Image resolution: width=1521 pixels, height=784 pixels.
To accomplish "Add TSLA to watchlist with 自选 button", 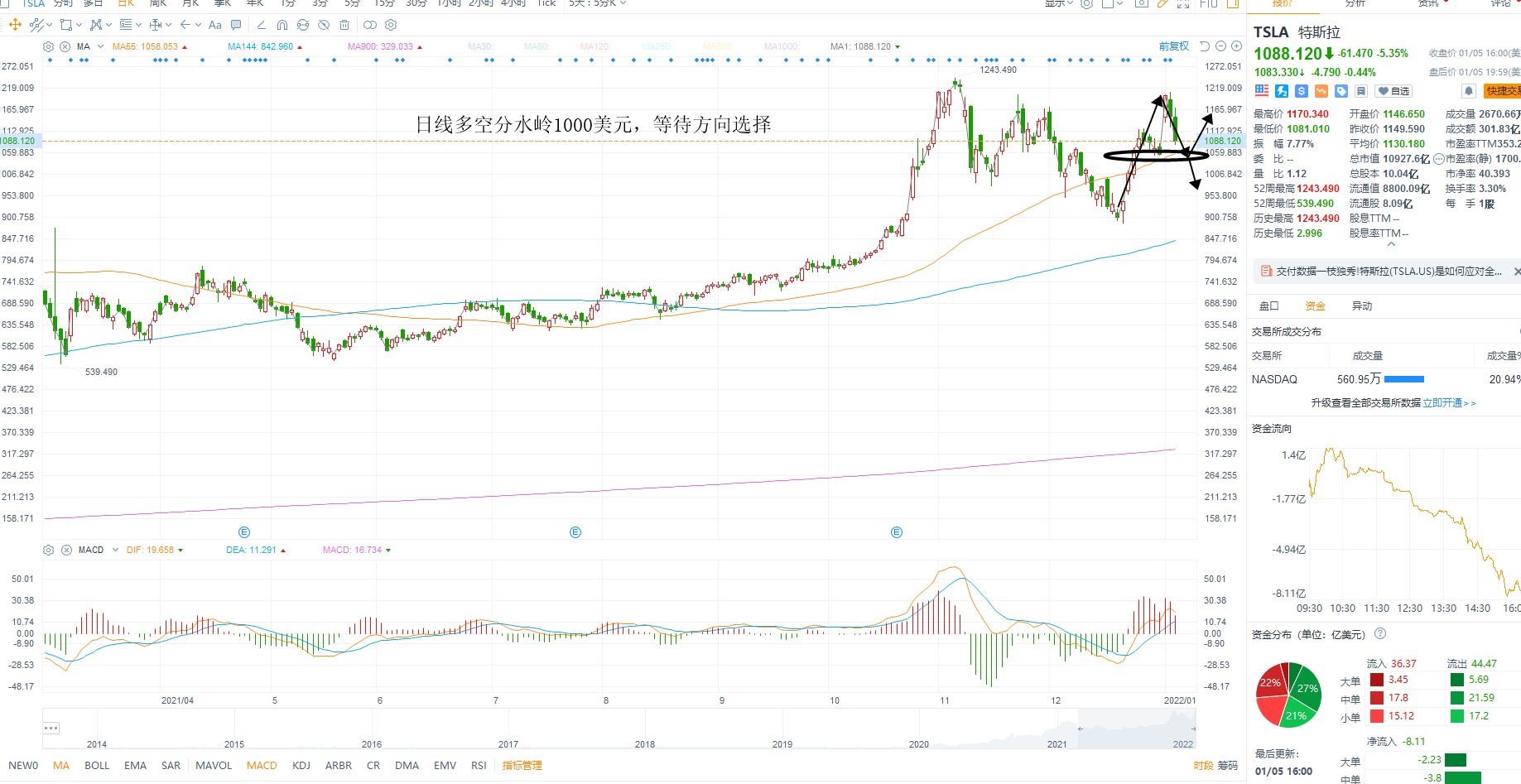I will pyautogui.click(x=1393, y=91).
